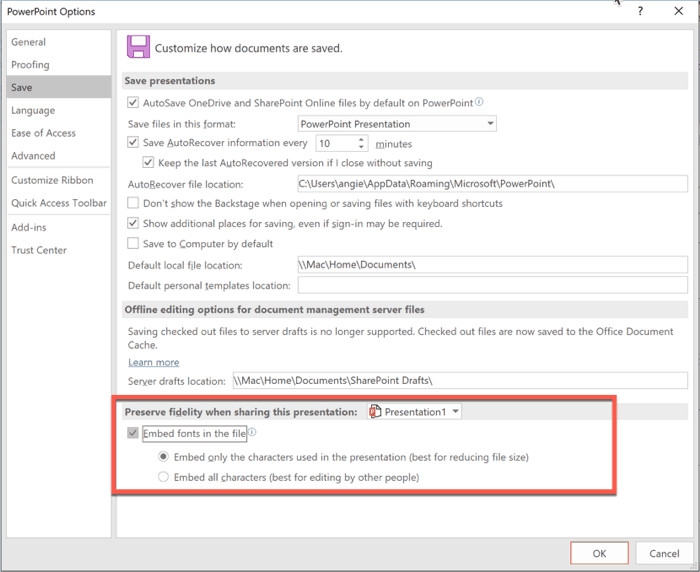This screenshot has height=572, width=700.
Task: Select Embed all characters radio button
Action: click(x=163, y=477)
